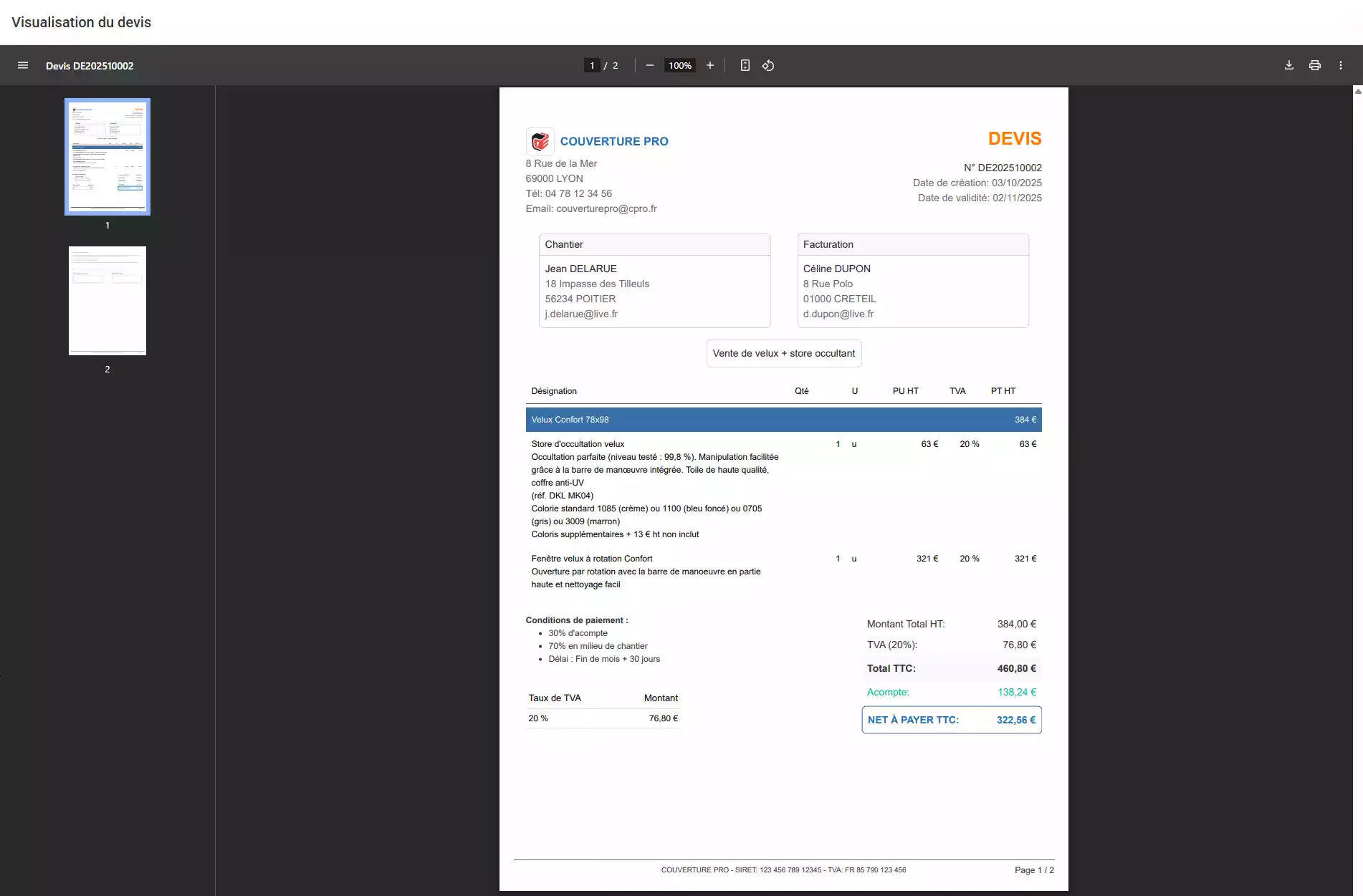Select the Velux Confort 78x98 highlighted row

(x=782, y=420)
